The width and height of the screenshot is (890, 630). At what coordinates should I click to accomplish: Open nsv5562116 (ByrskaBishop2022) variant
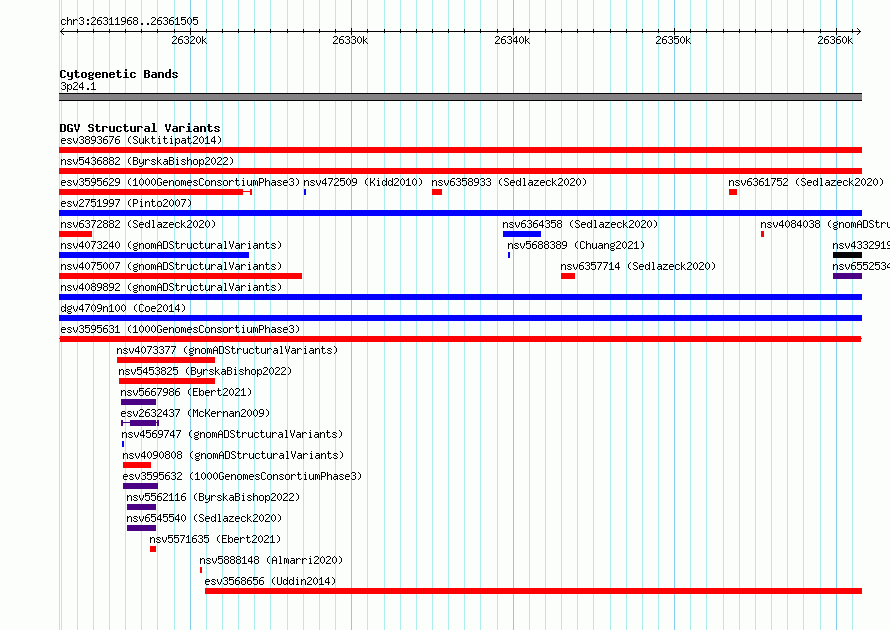coord(213,497)
